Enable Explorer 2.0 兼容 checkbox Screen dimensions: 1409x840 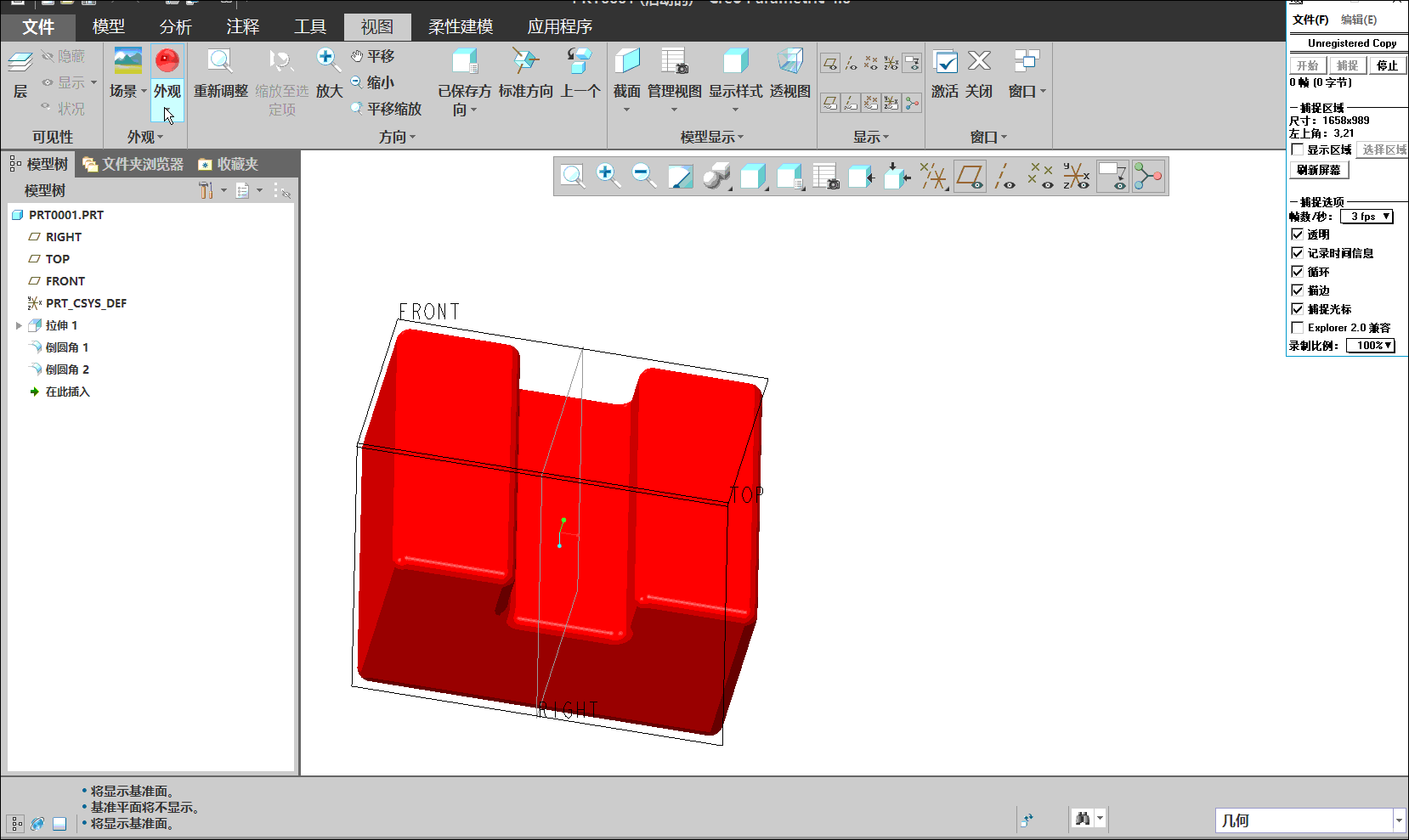click(1298, 328)
